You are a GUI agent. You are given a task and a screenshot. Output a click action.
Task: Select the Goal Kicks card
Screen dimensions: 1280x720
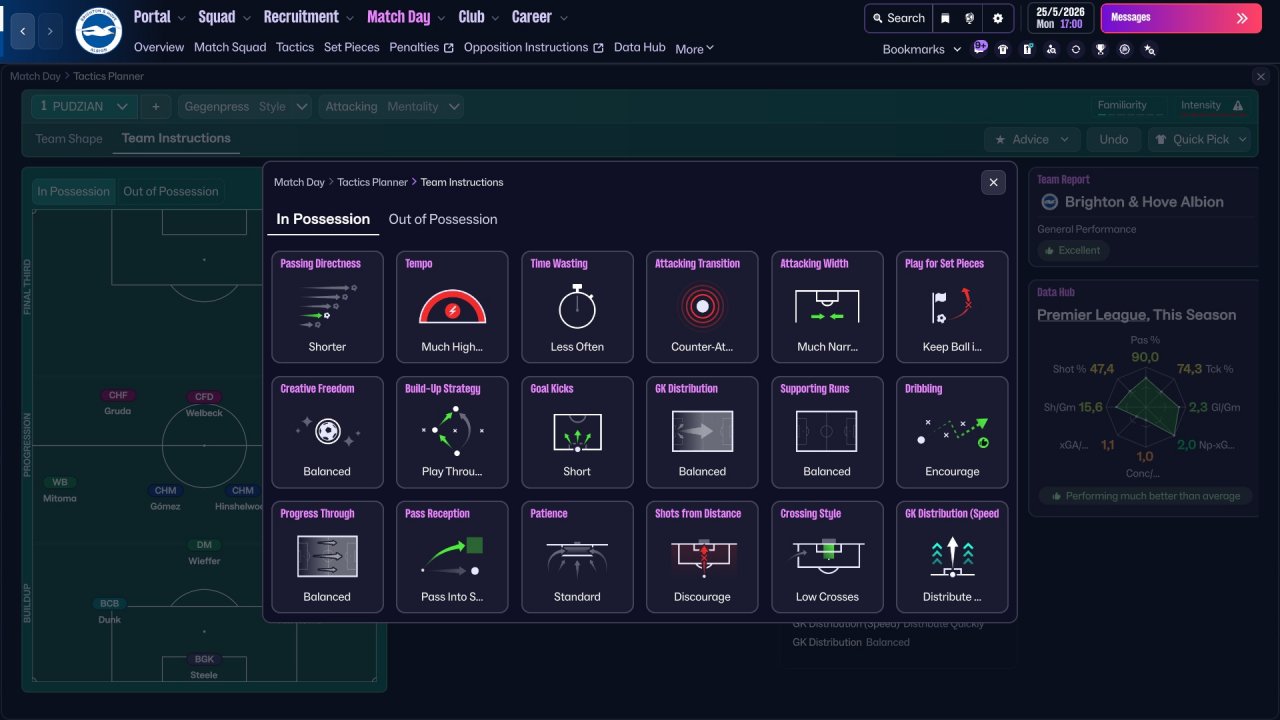pyautogui.click(x=577, y=432)
